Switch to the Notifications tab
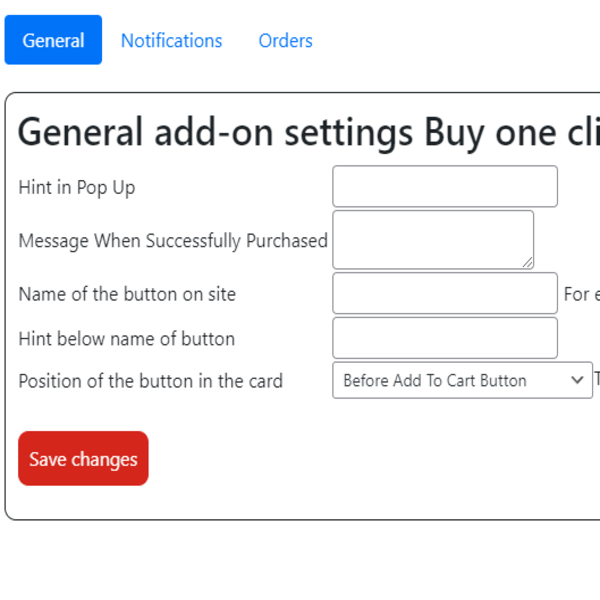 point(171,40)
